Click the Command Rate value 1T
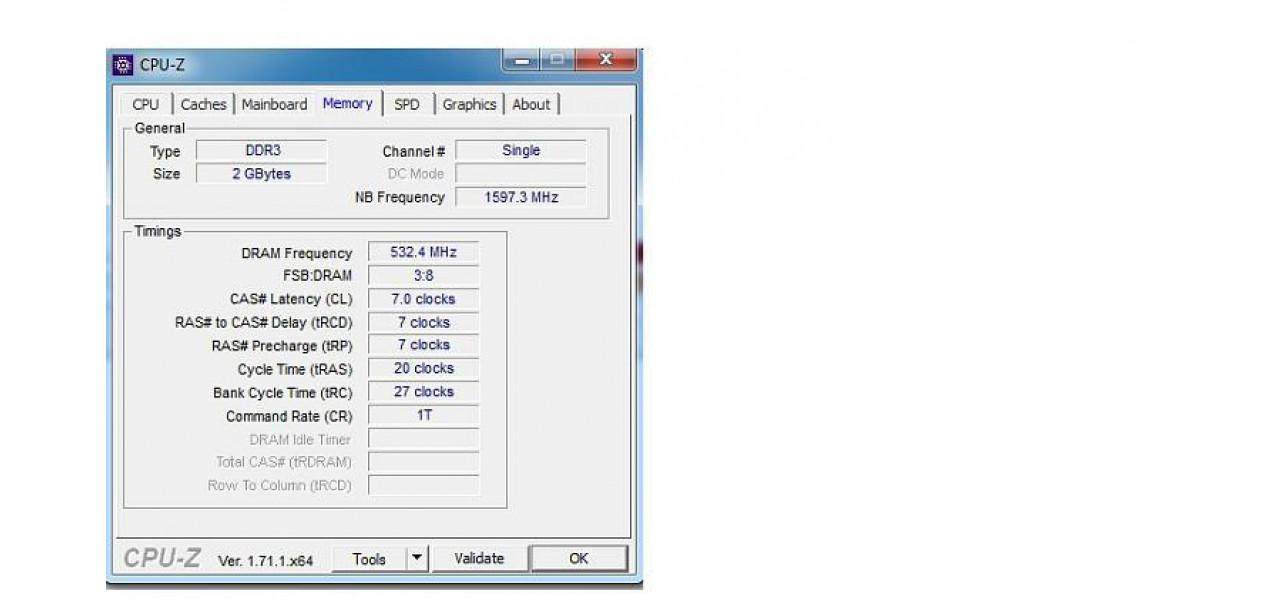Viewport: 1280px width, 600px height. coord(424,415)
